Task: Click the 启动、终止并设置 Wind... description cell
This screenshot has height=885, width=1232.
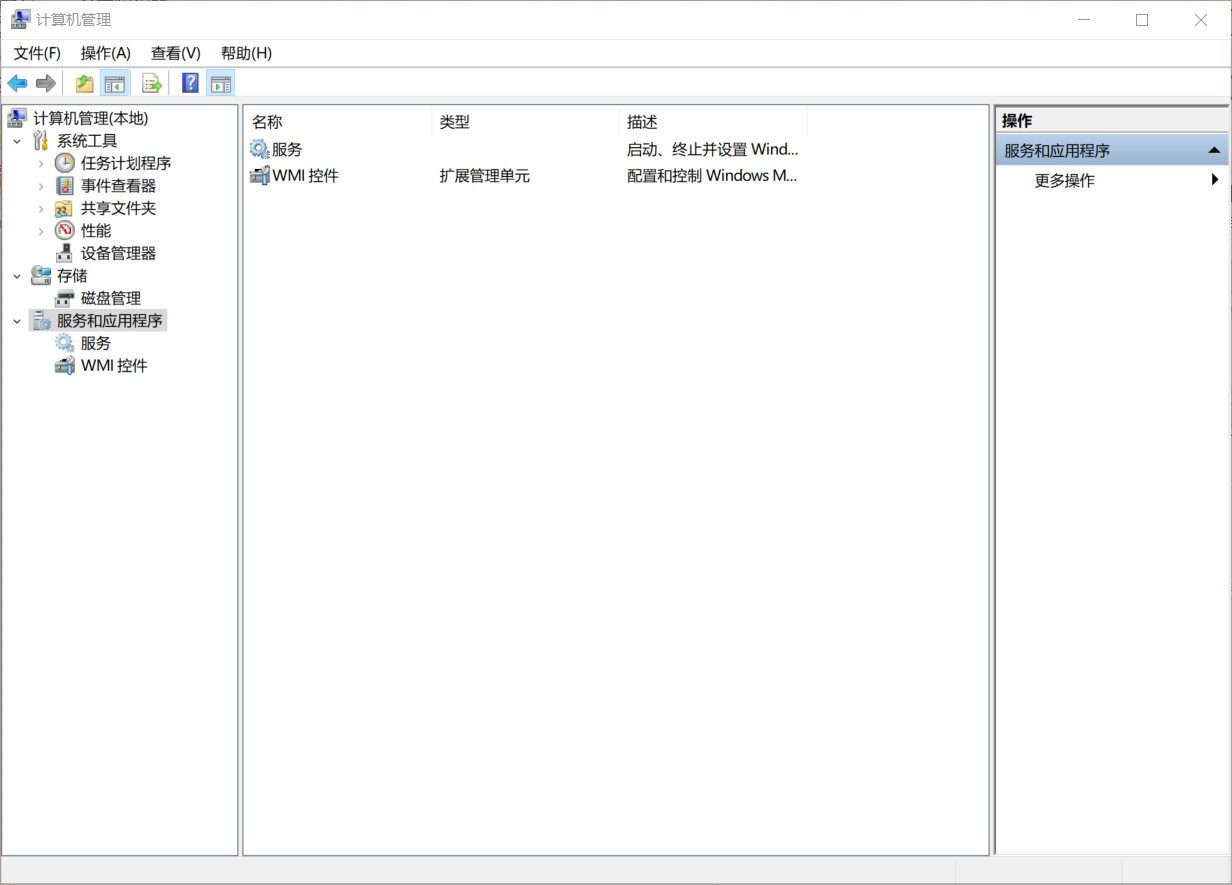Action: [713, 149]
